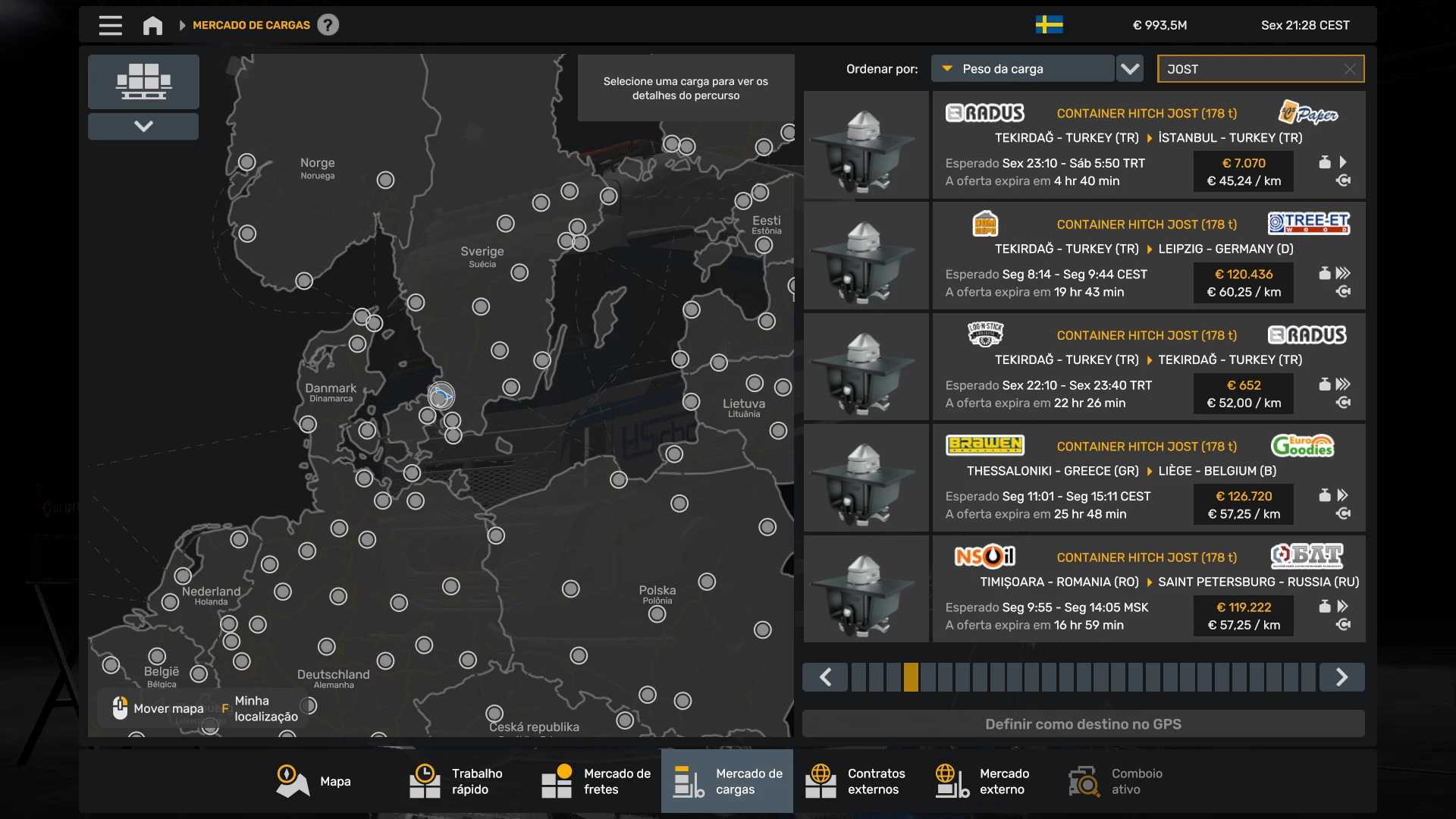
Task: Select the highlighted page indicator
Action: point(911,677)
